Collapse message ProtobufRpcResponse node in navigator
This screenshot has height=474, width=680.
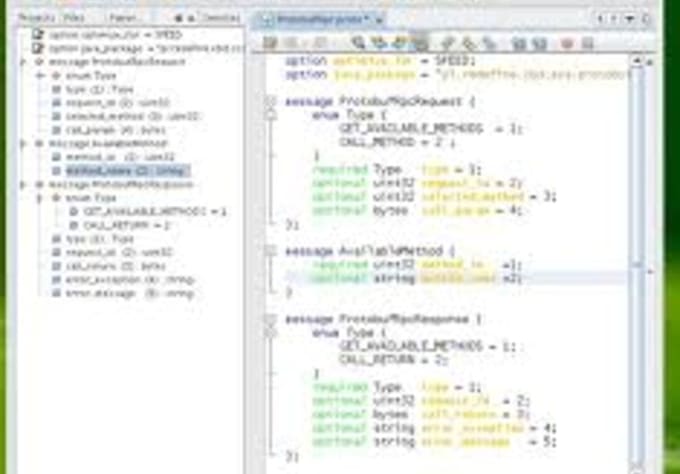[23, 185]
